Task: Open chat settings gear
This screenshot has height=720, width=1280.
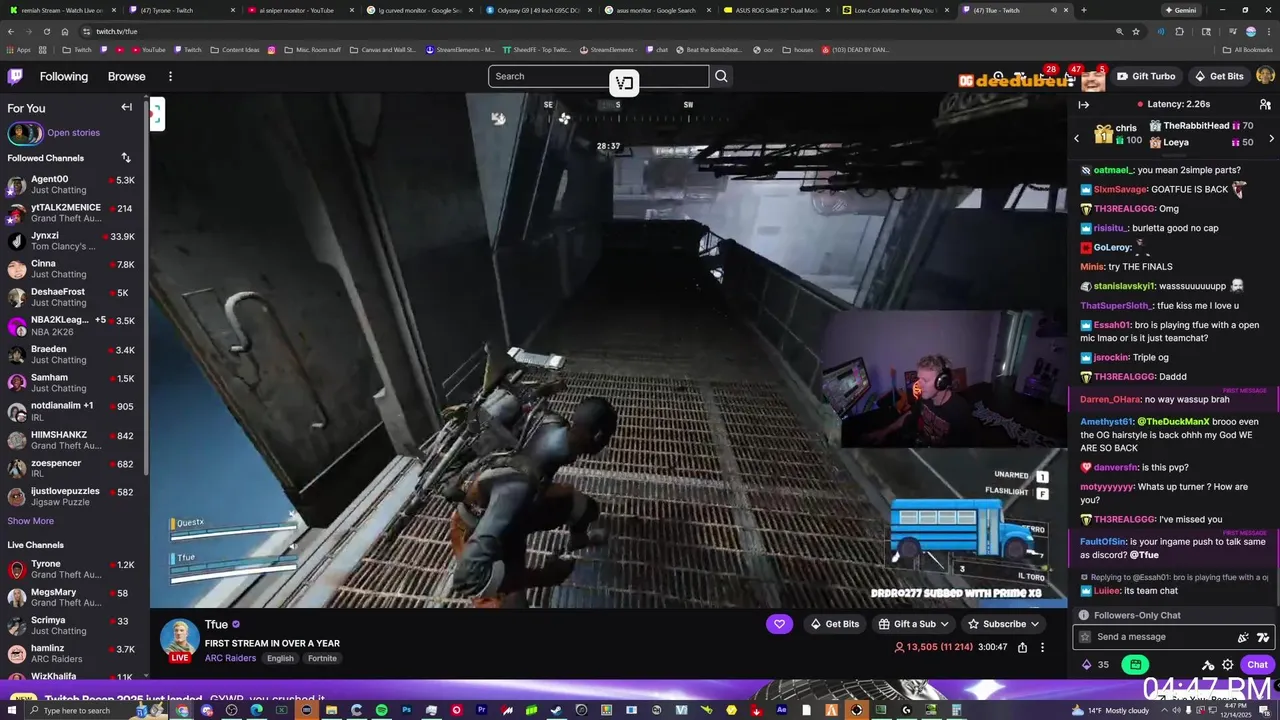Action: point(1227,664)
